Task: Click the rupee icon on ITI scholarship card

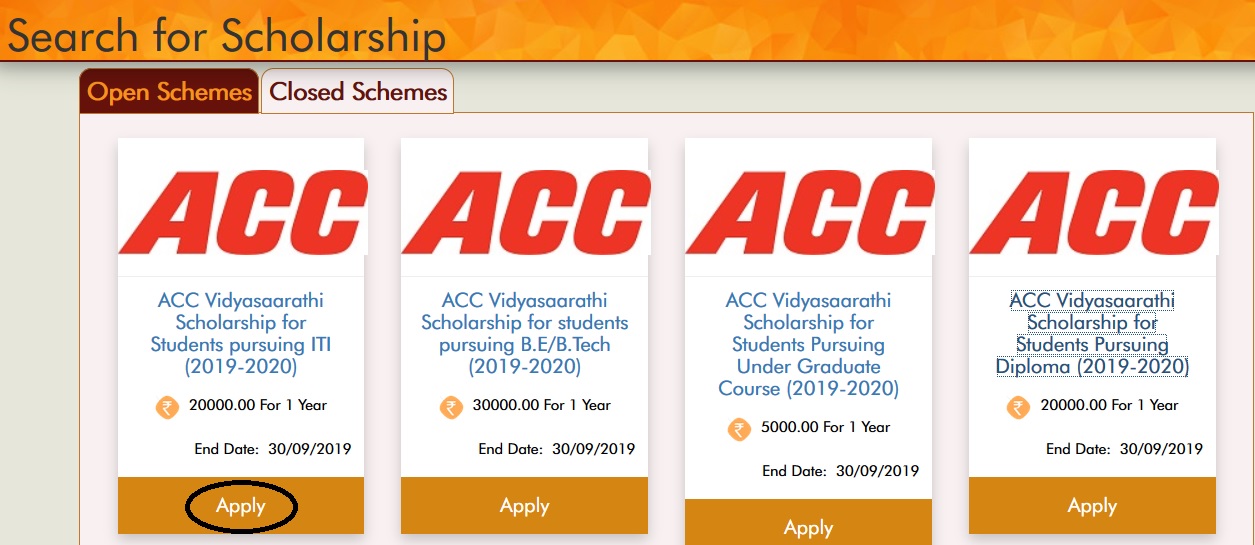Action: 167,407
